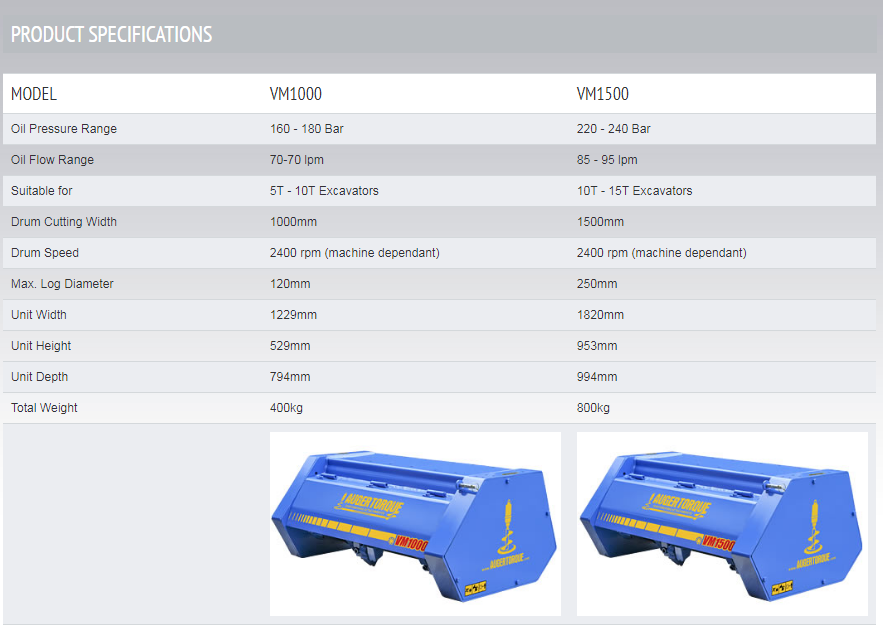Select the Oil Pressure Range label
Viewport: 883px width, 630px height.
point(64,129)
